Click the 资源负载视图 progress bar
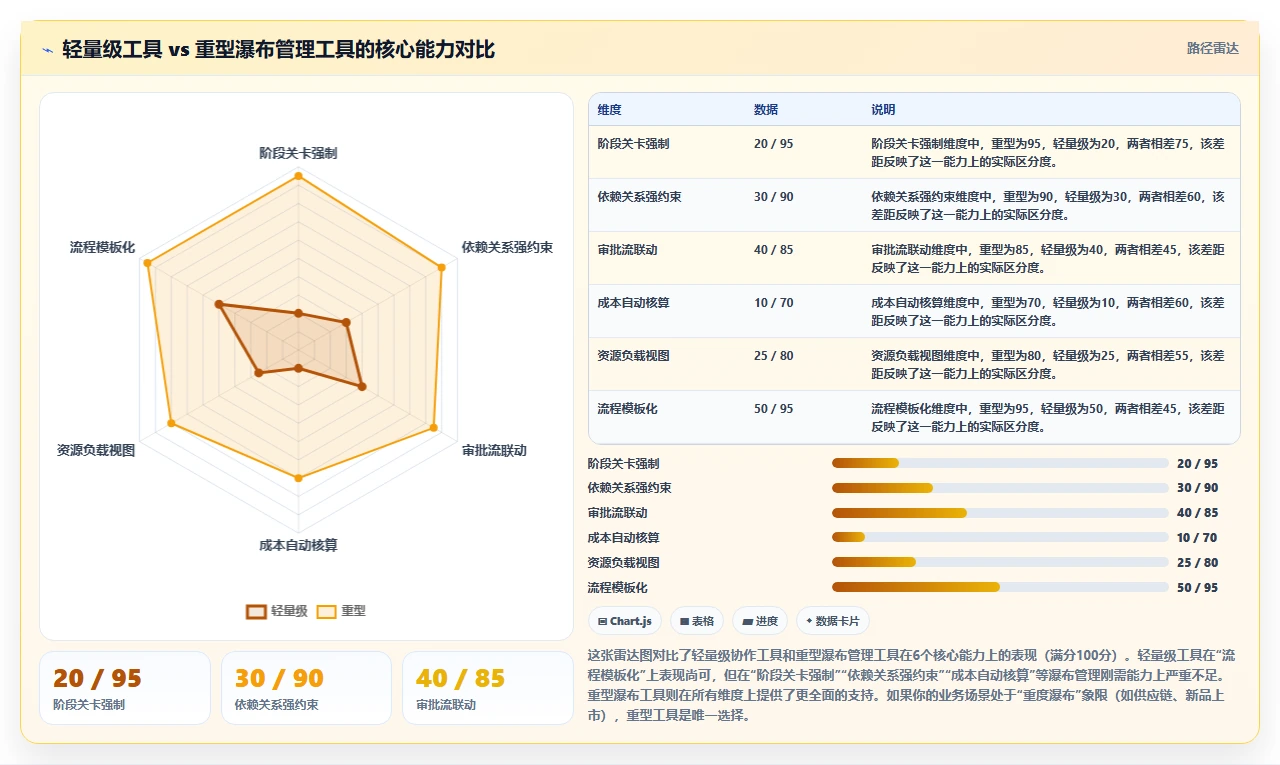 tap(1000, 562)
